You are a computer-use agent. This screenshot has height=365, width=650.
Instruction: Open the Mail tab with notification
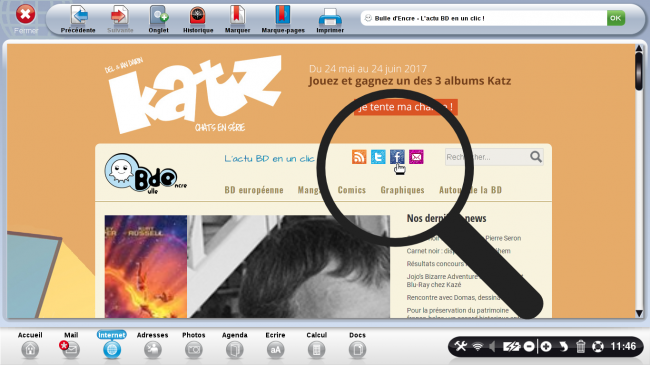71,345
